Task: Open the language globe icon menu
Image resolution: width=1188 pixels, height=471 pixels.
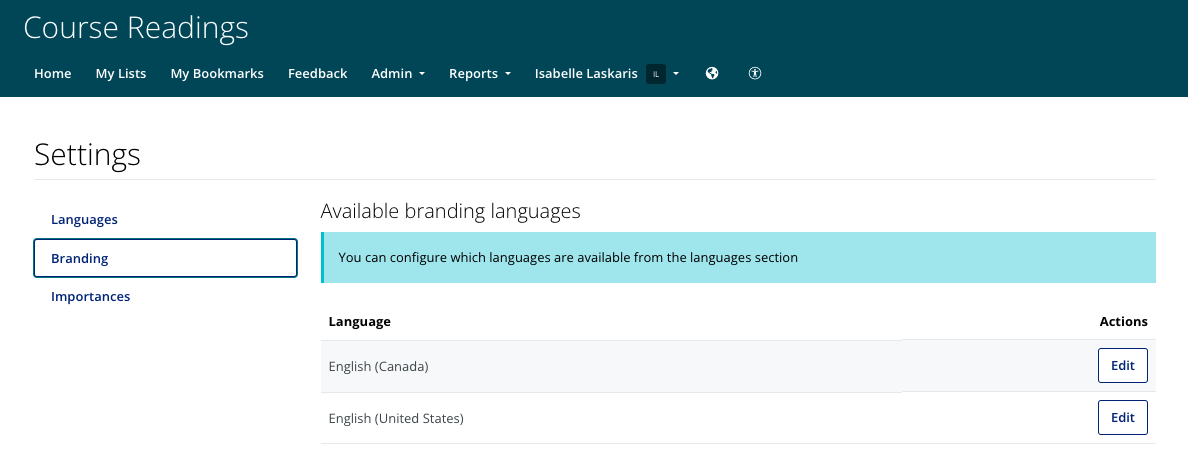Action: 711,73
